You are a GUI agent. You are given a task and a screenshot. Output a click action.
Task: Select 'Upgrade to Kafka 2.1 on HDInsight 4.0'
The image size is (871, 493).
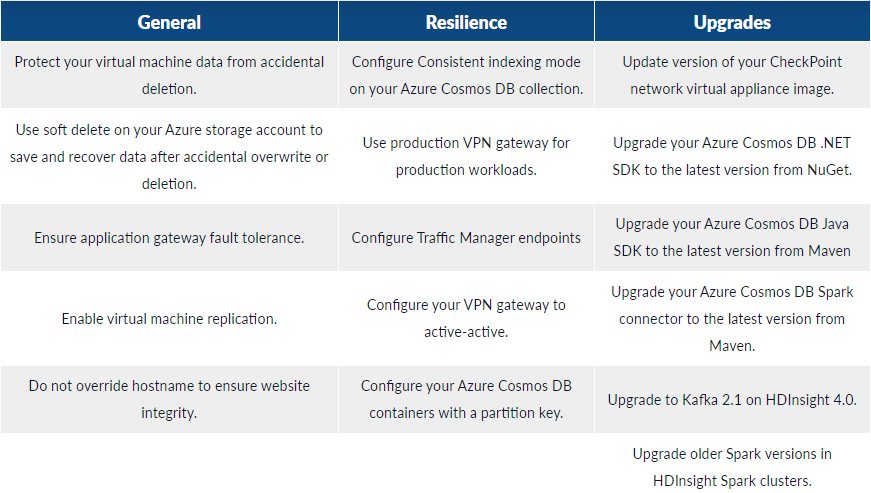(732, 400)
